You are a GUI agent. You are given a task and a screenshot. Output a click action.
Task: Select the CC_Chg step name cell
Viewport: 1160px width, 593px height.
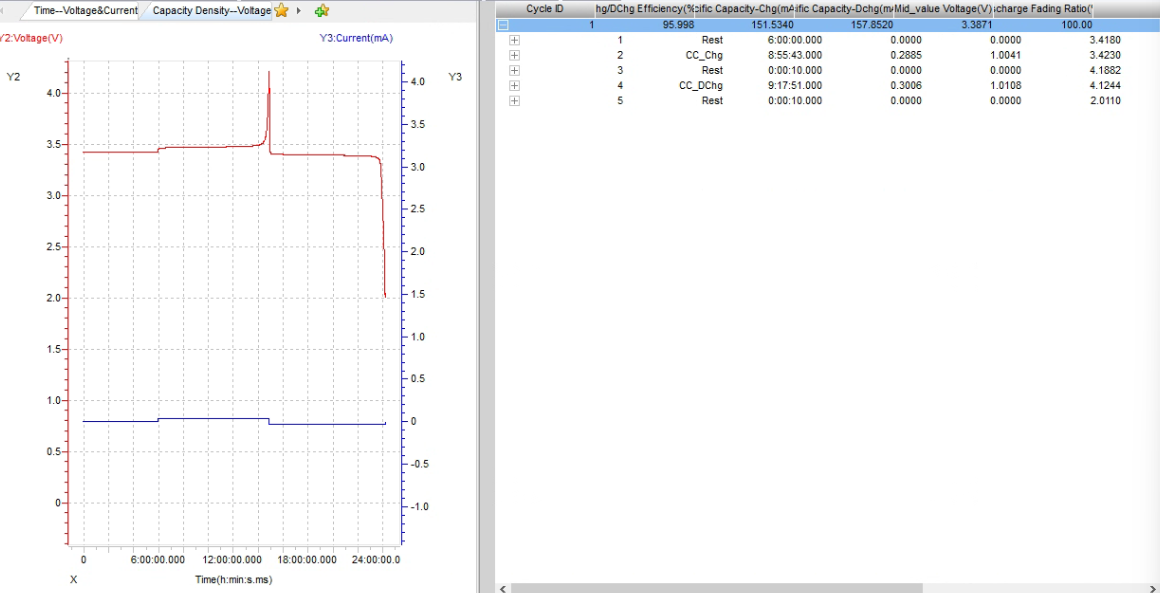tap(704, 55)
